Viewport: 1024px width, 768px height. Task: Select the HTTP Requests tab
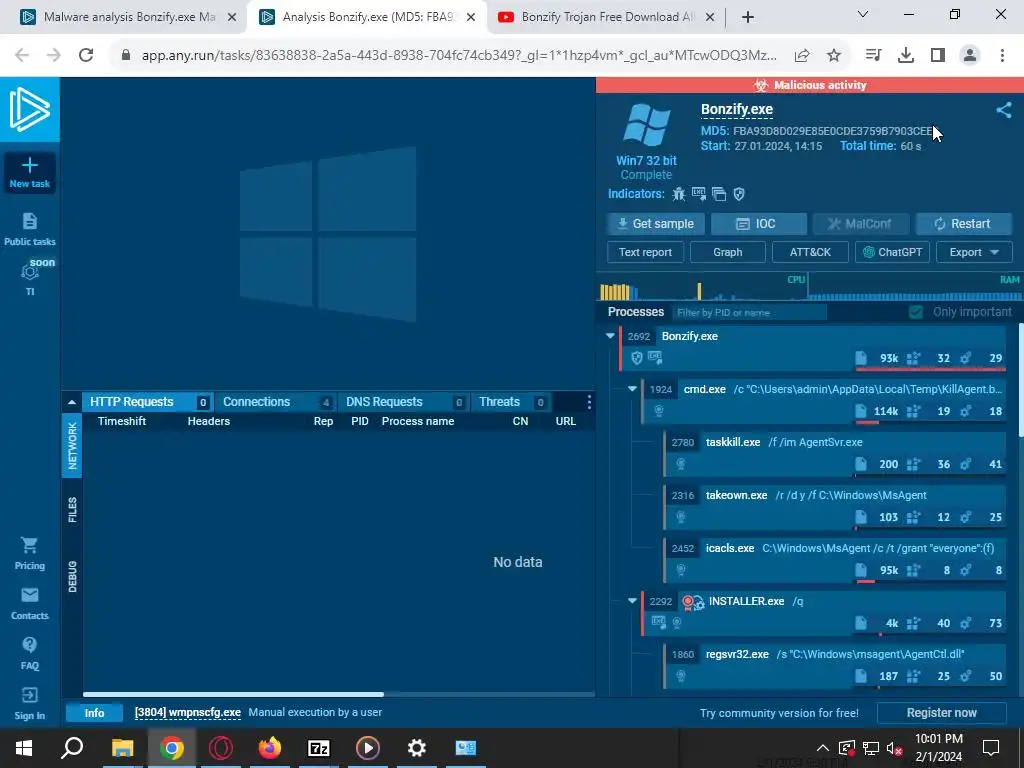(x=148, y=402)
